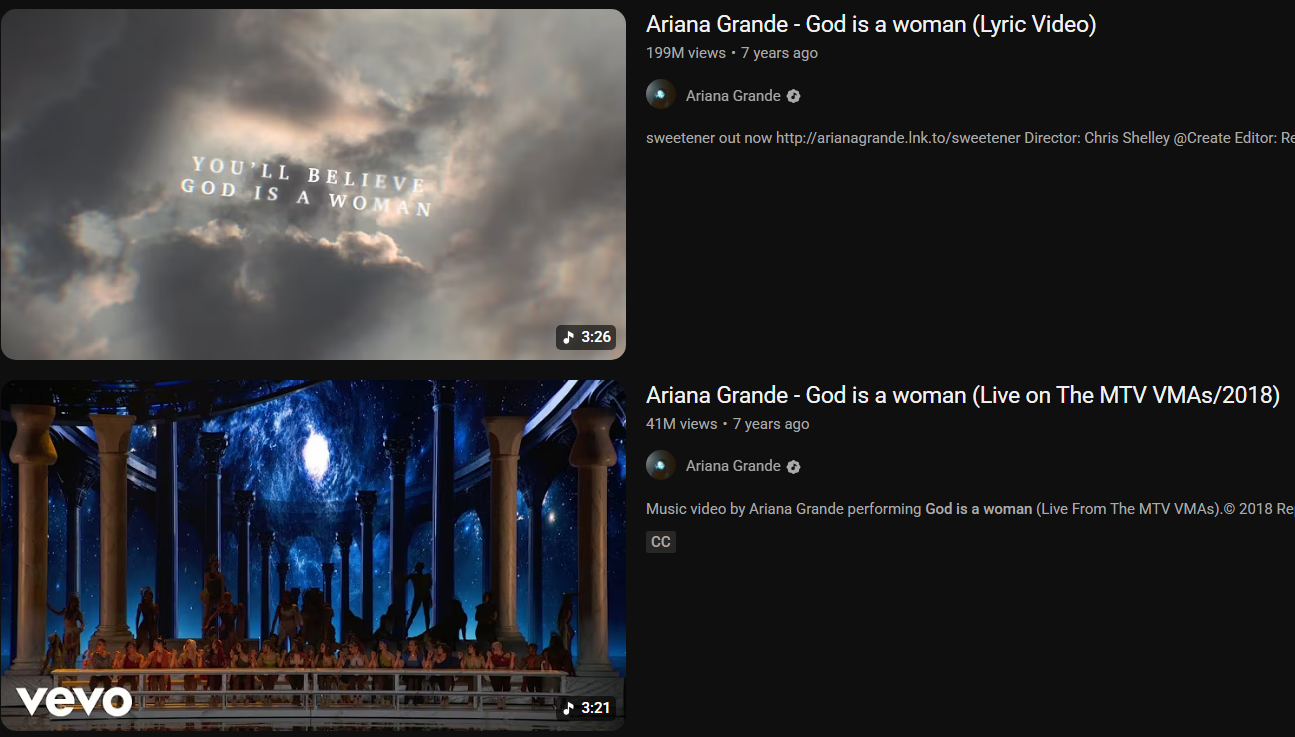Screen dimensions: 1295x737
Task: Open the God is a woman Lyric Video thumbnail
Action: pyautogui.click(x=312, y=184)
